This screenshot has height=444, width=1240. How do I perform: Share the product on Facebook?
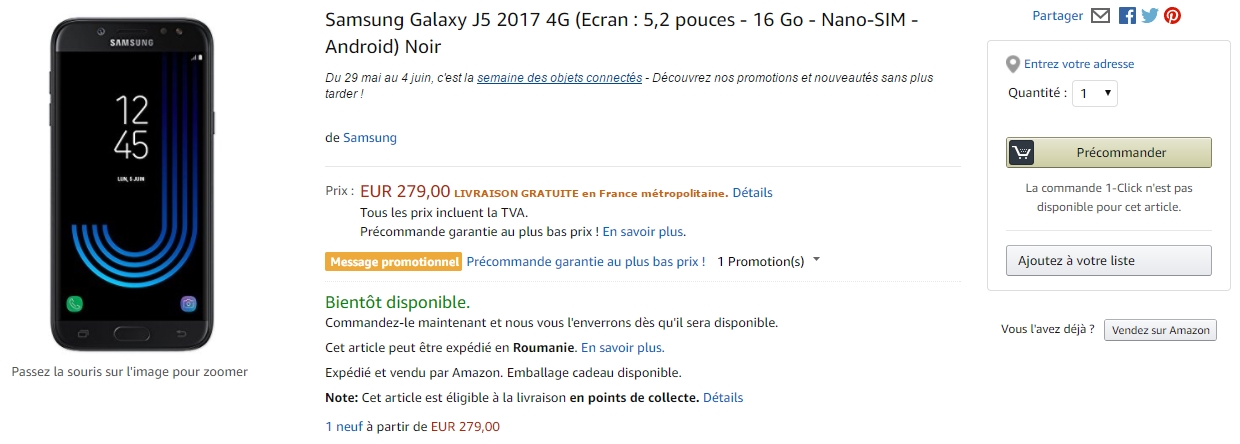pos(1127,16)
